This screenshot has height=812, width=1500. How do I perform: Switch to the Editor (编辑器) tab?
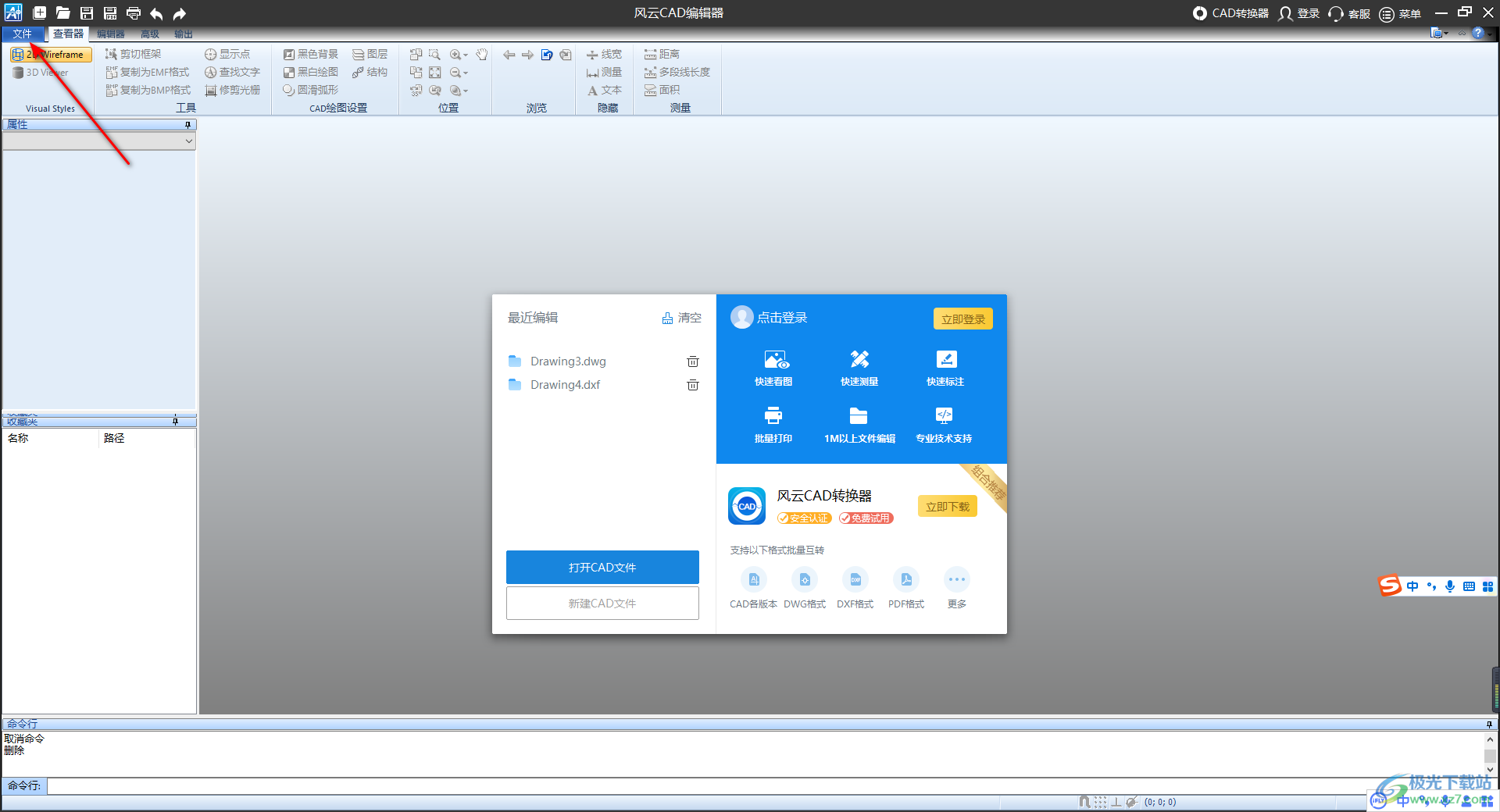110,34
